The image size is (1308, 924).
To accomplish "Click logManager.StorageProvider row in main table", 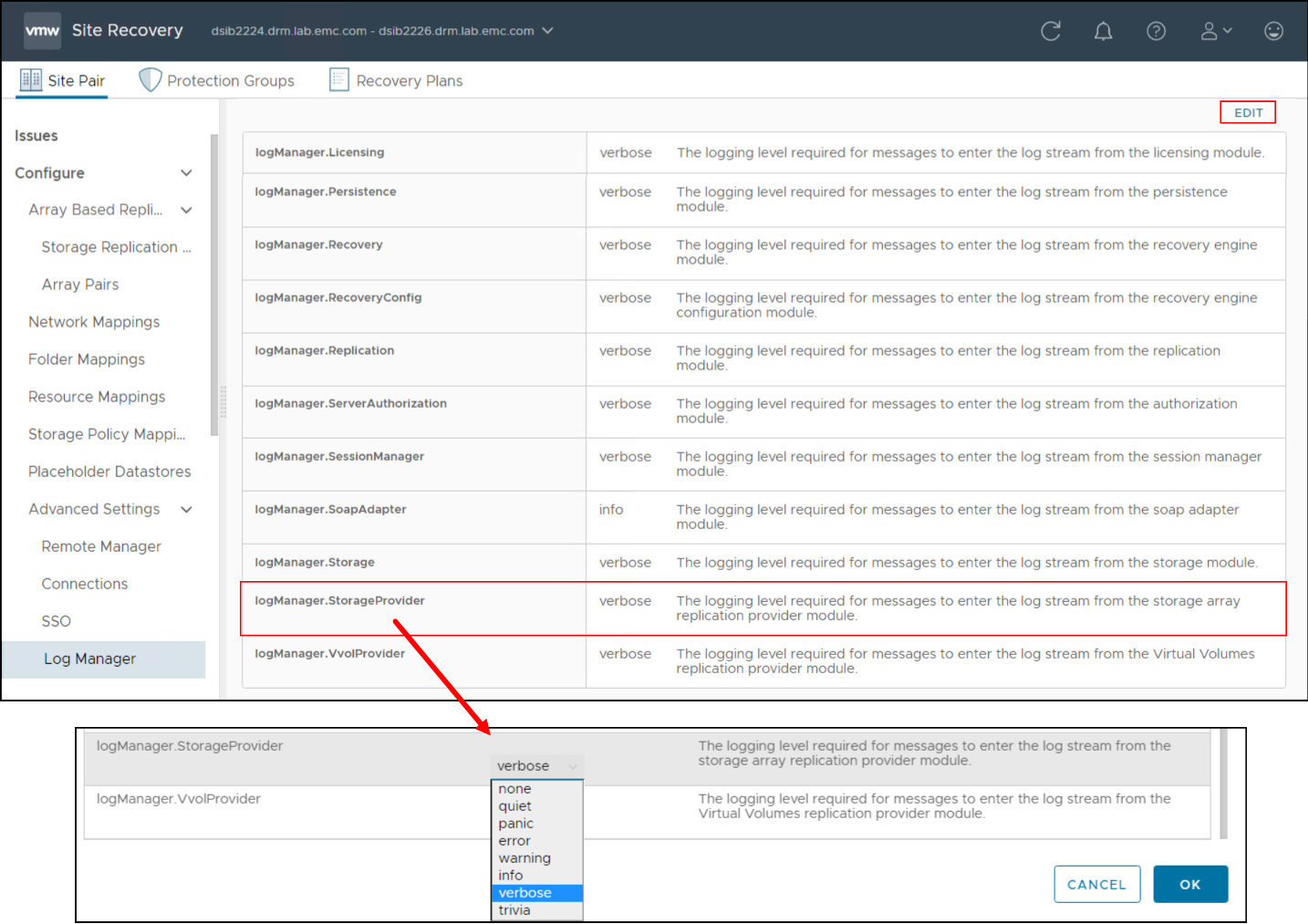I will click(x=763, y=608).
